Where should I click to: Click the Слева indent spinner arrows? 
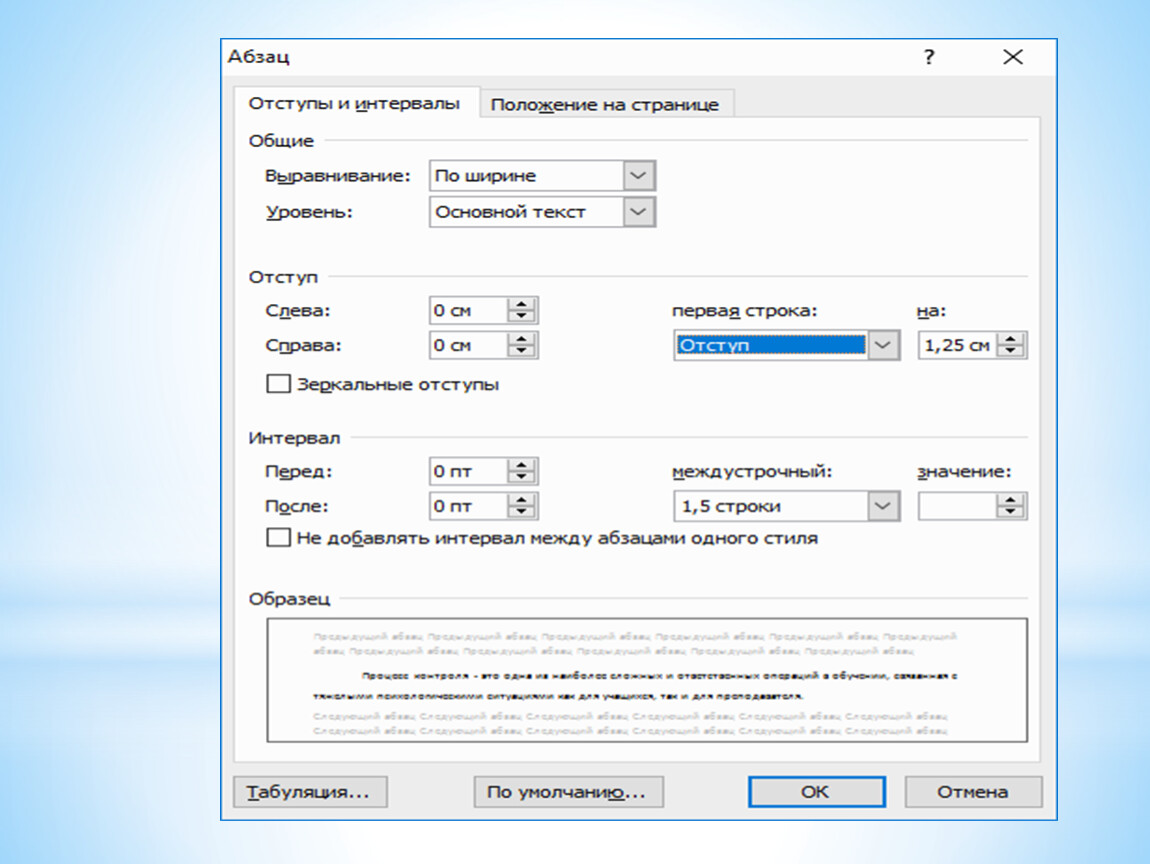point(522,311)
